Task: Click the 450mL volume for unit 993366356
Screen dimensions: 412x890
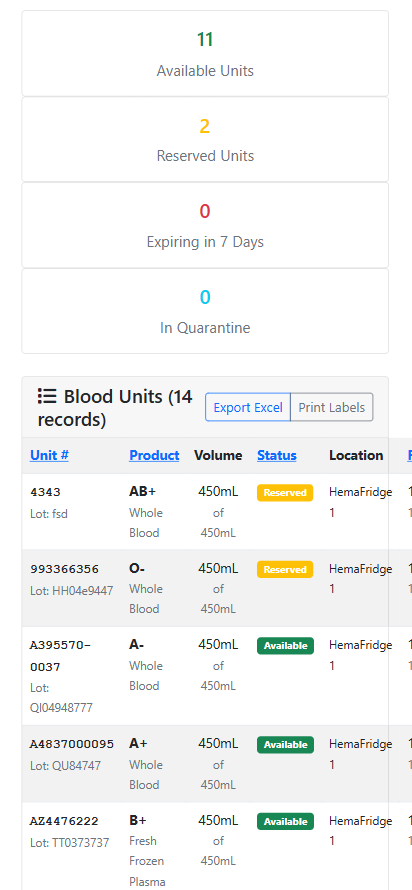Action: pos(218,569)
